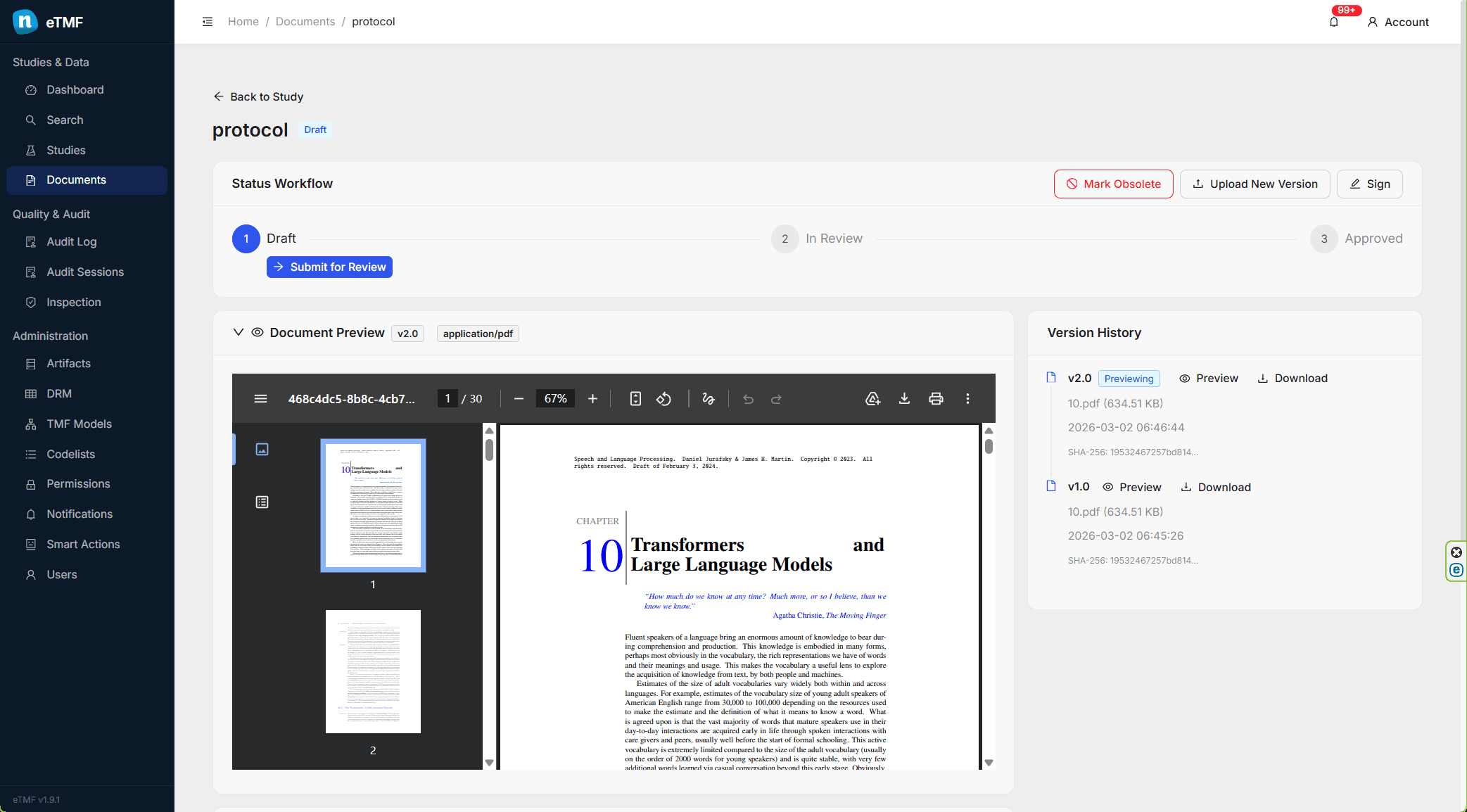This screenshot has width=1467, height=812.
Task: Click the 67% zoom level field
Action: 555,399
